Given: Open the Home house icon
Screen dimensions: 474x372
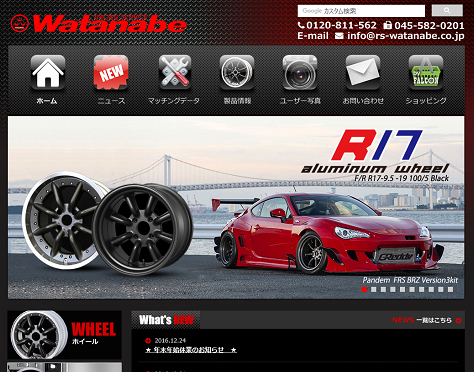Looking at the screenshot, I should tap(48, 72).
